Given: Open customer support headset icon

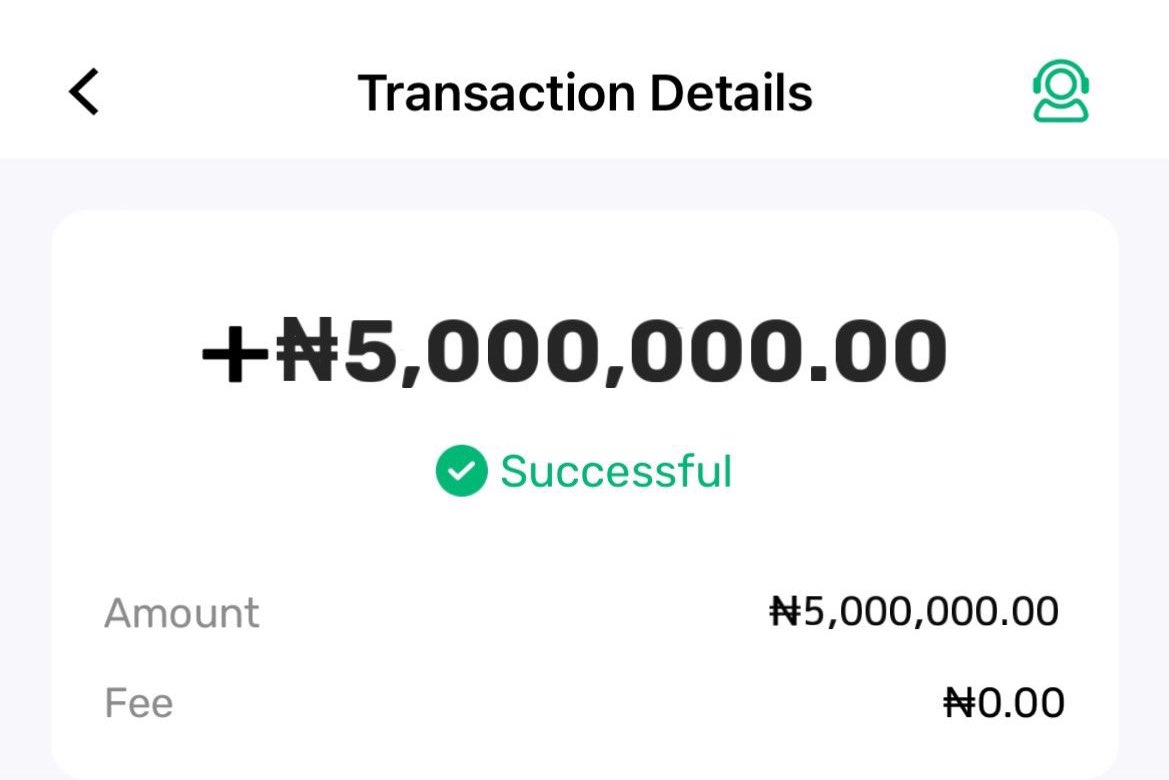Looking at the screenshot, I should click(x=1060, y=91).
